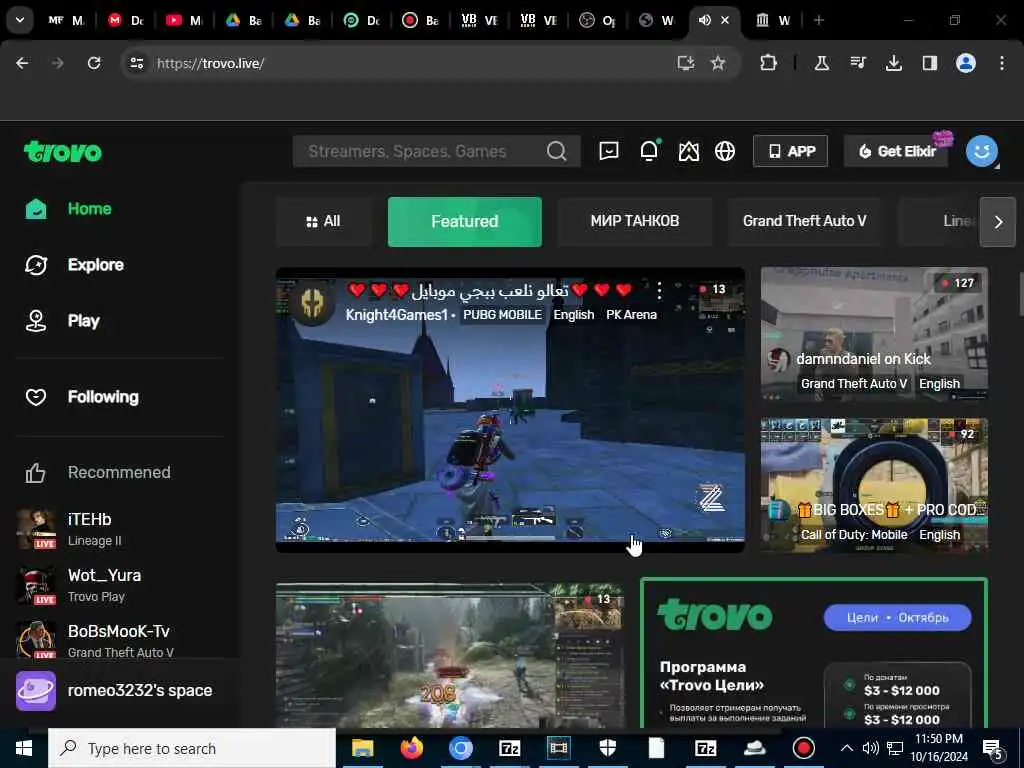Click the taskbar volume speaker icon
Image resolution: width=1024 pixels, height=768 pixels.
[870, 748]
